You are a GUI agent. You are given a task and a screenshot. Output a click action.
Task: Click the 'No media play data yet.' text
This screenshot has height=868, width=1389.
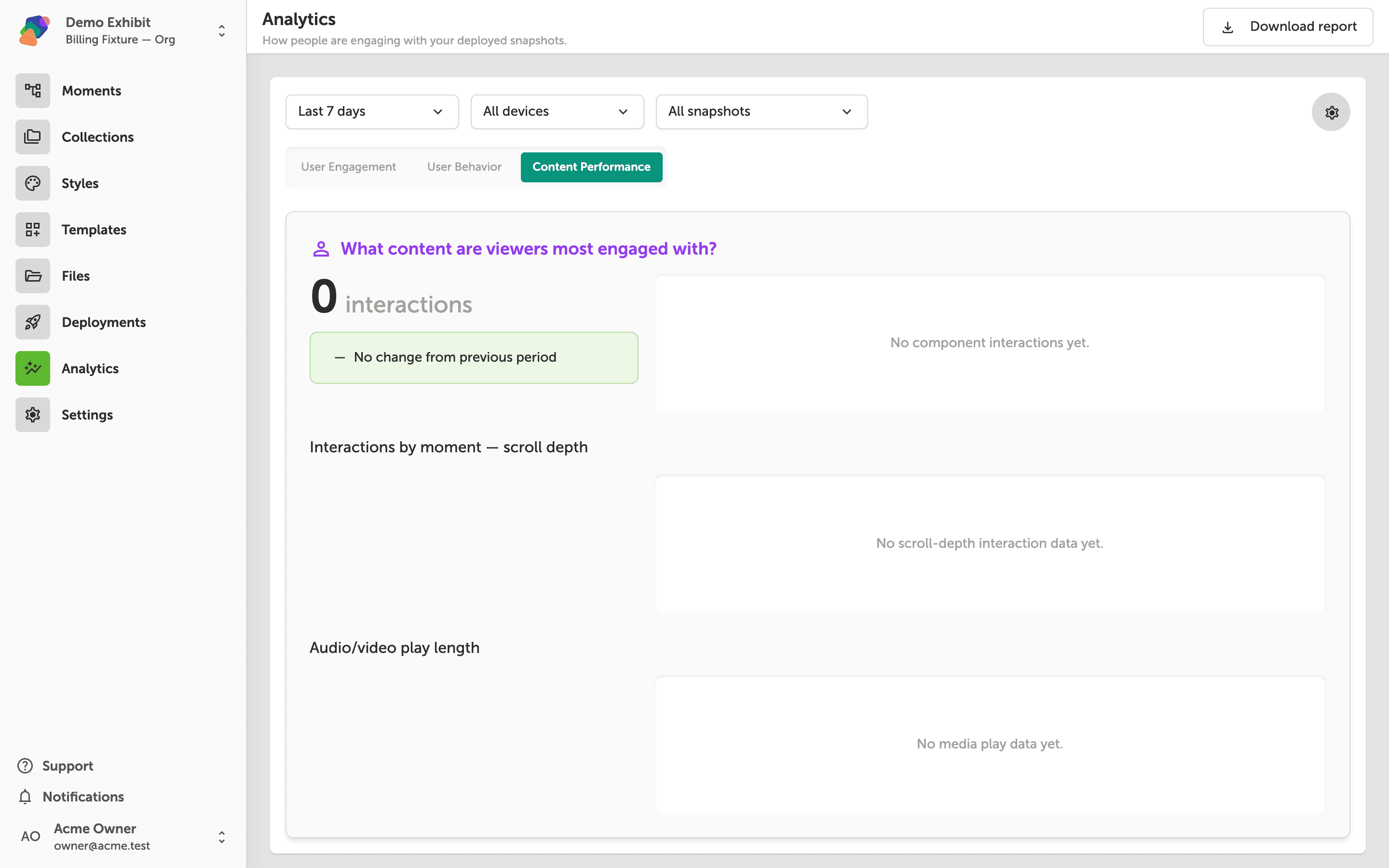click(x=990, y=744)
